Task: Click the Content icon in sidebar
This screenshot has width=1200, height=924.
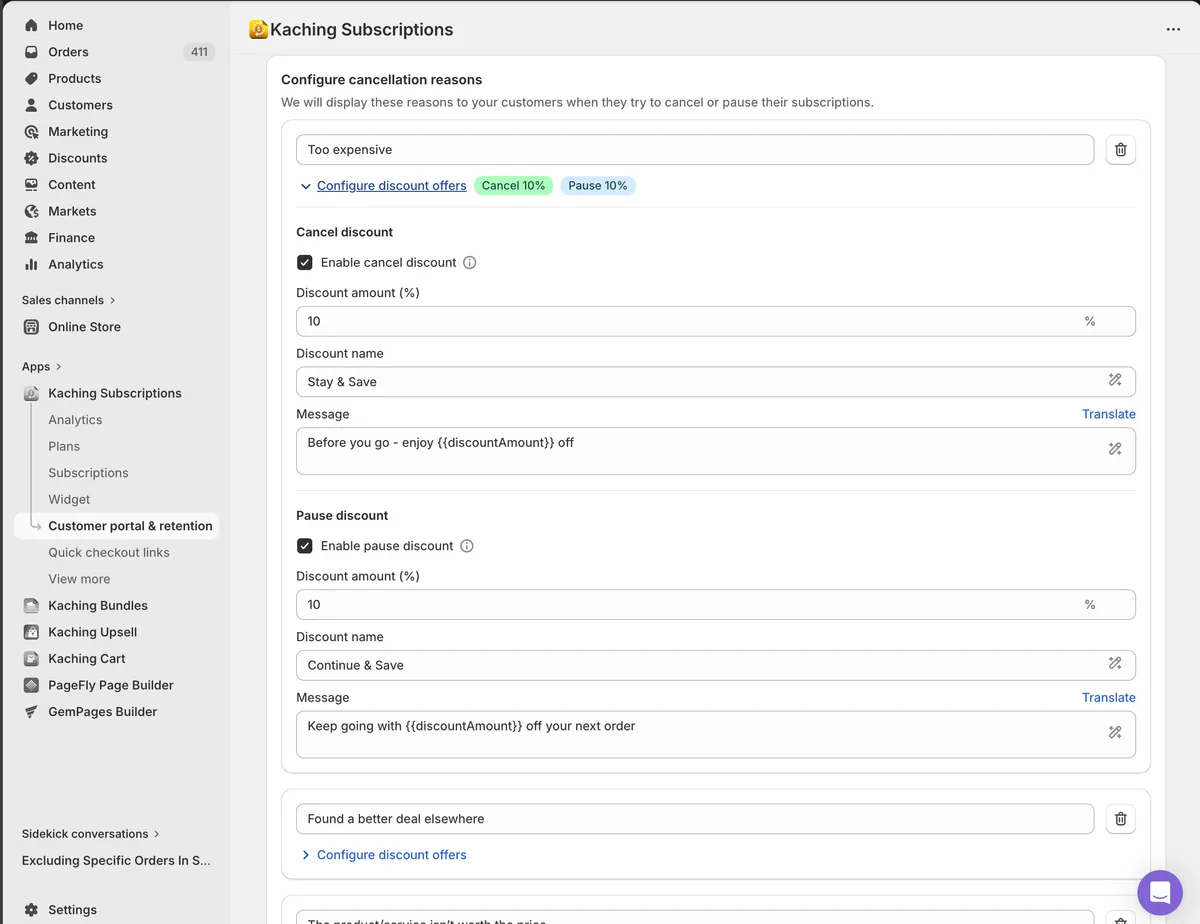Action: 31,185
